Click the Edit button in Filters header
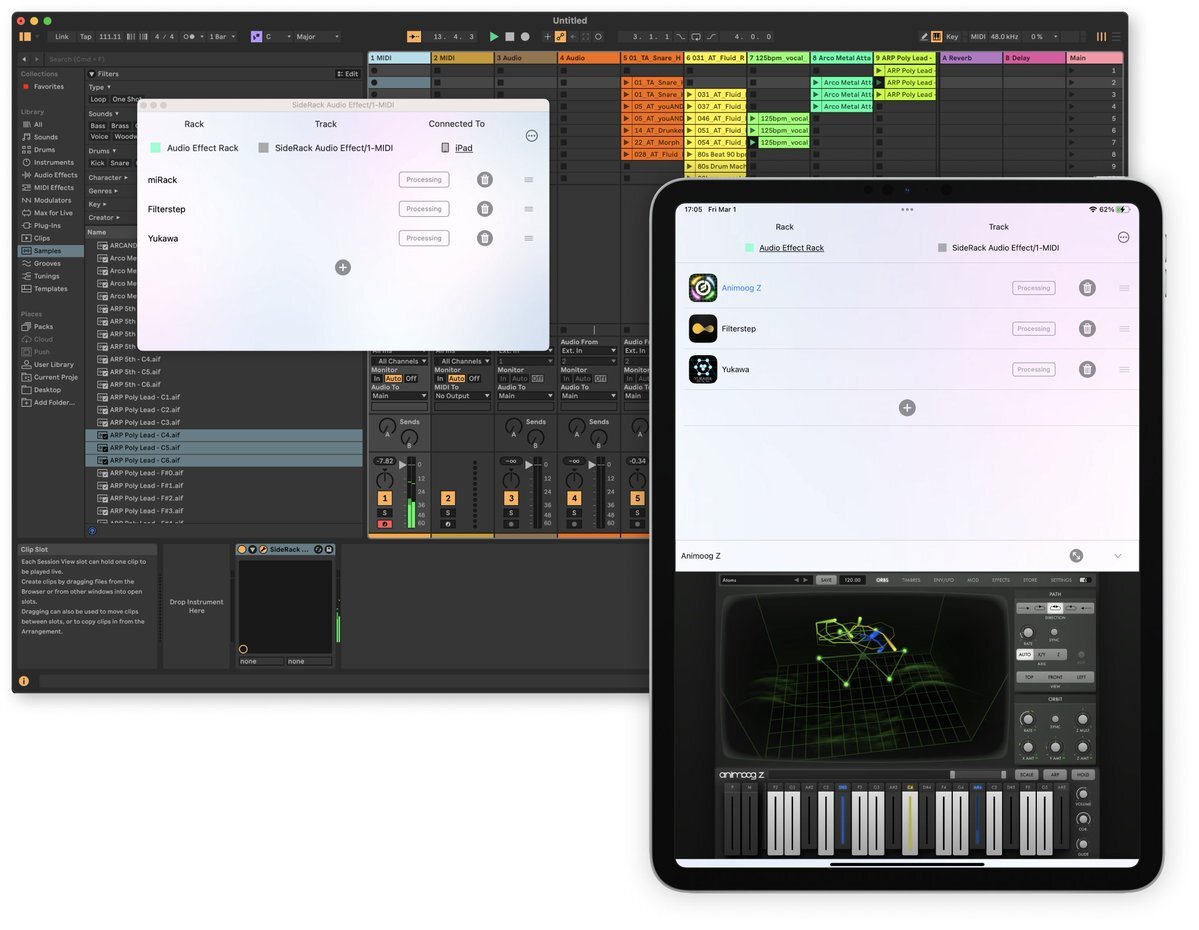Viewport: 1199px width, 930px height. coord(348,74)
